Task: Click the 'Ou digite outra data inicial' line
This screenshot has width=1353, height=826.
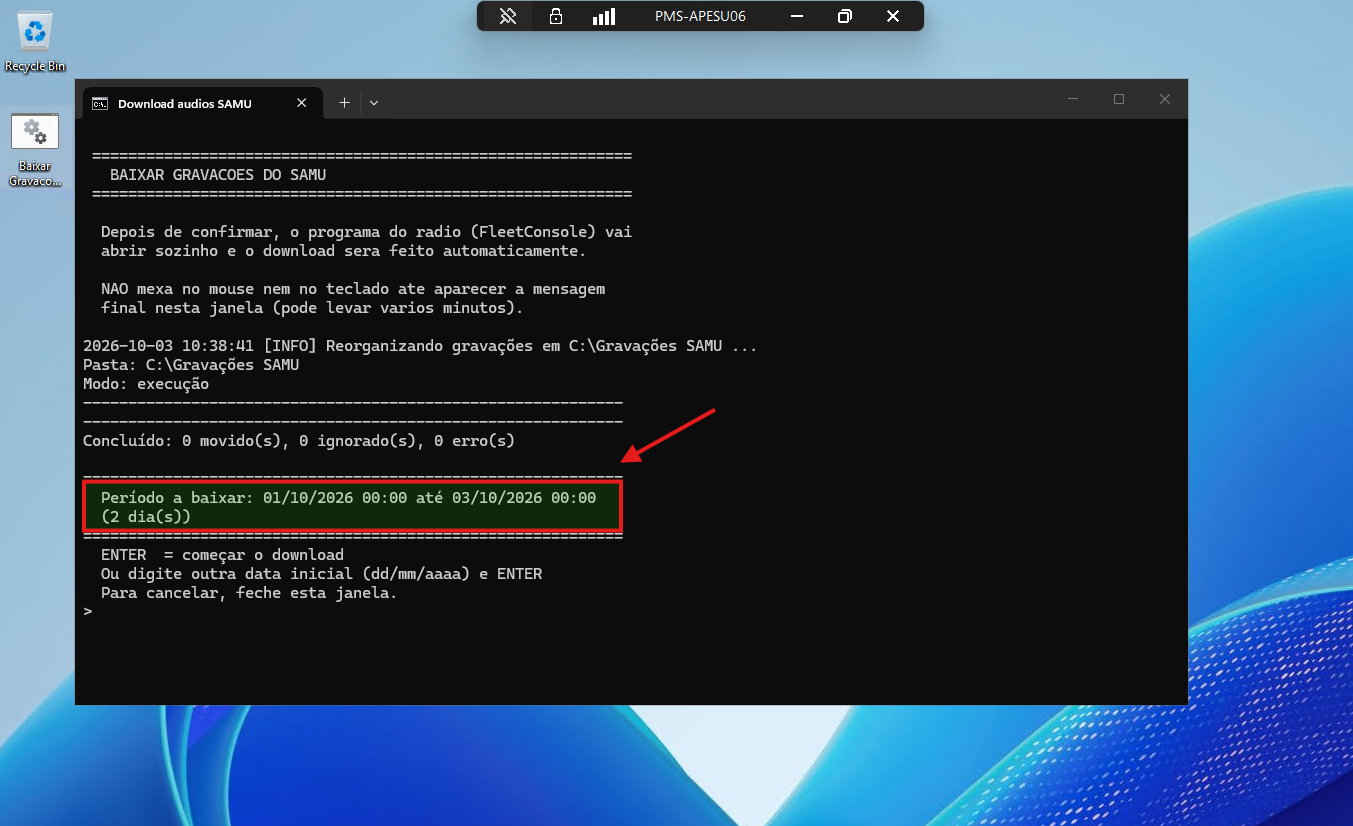Action: 321,574
